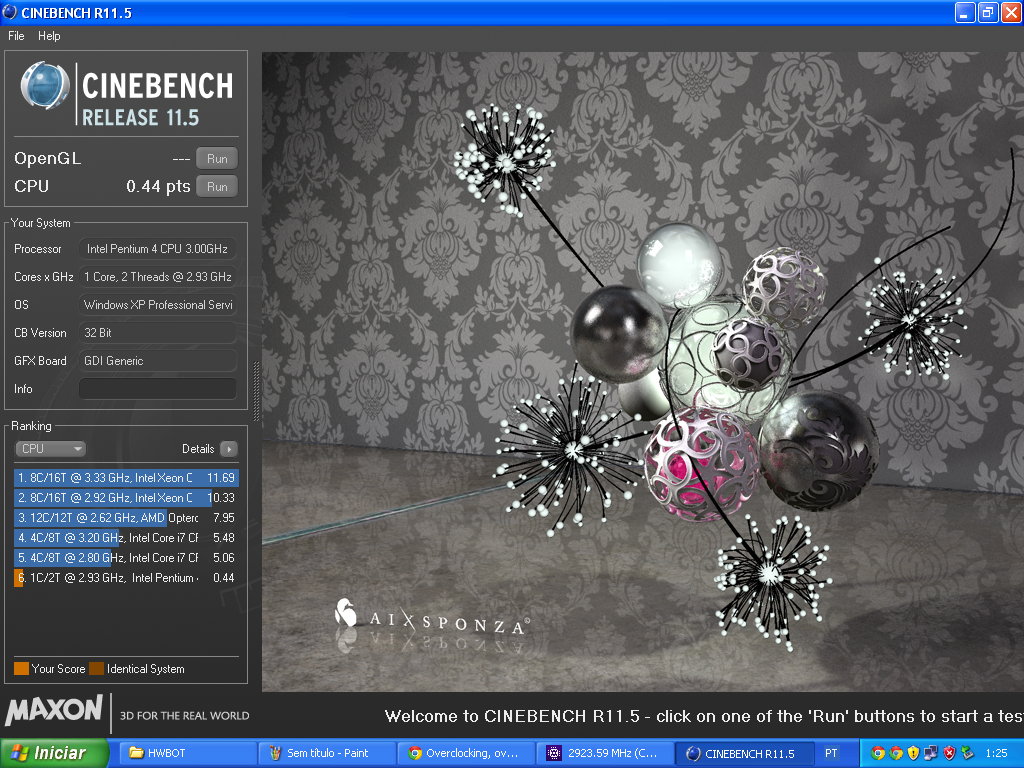The width and height of the screenshot is (1024, 768).
Task: Click the brown Identical System legend swatch
Action: tap(97, 669)
